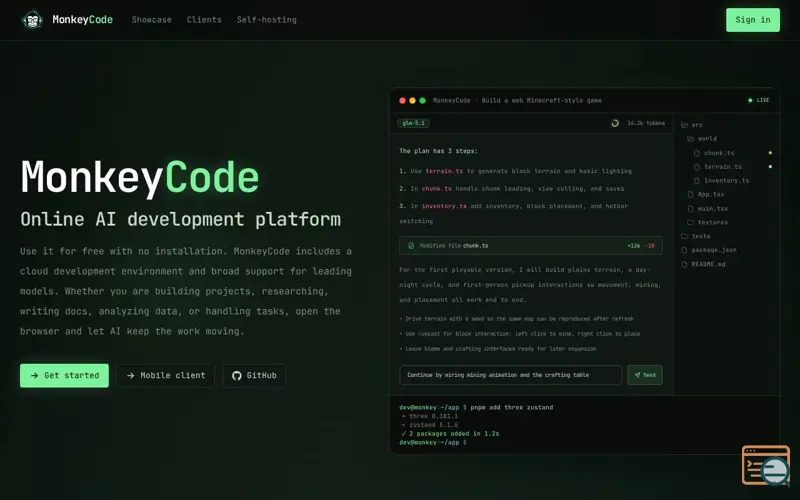This screenshot has height=500, width=800.
Task: Click file icon next to README.md
Action: [x=684, y=264]
